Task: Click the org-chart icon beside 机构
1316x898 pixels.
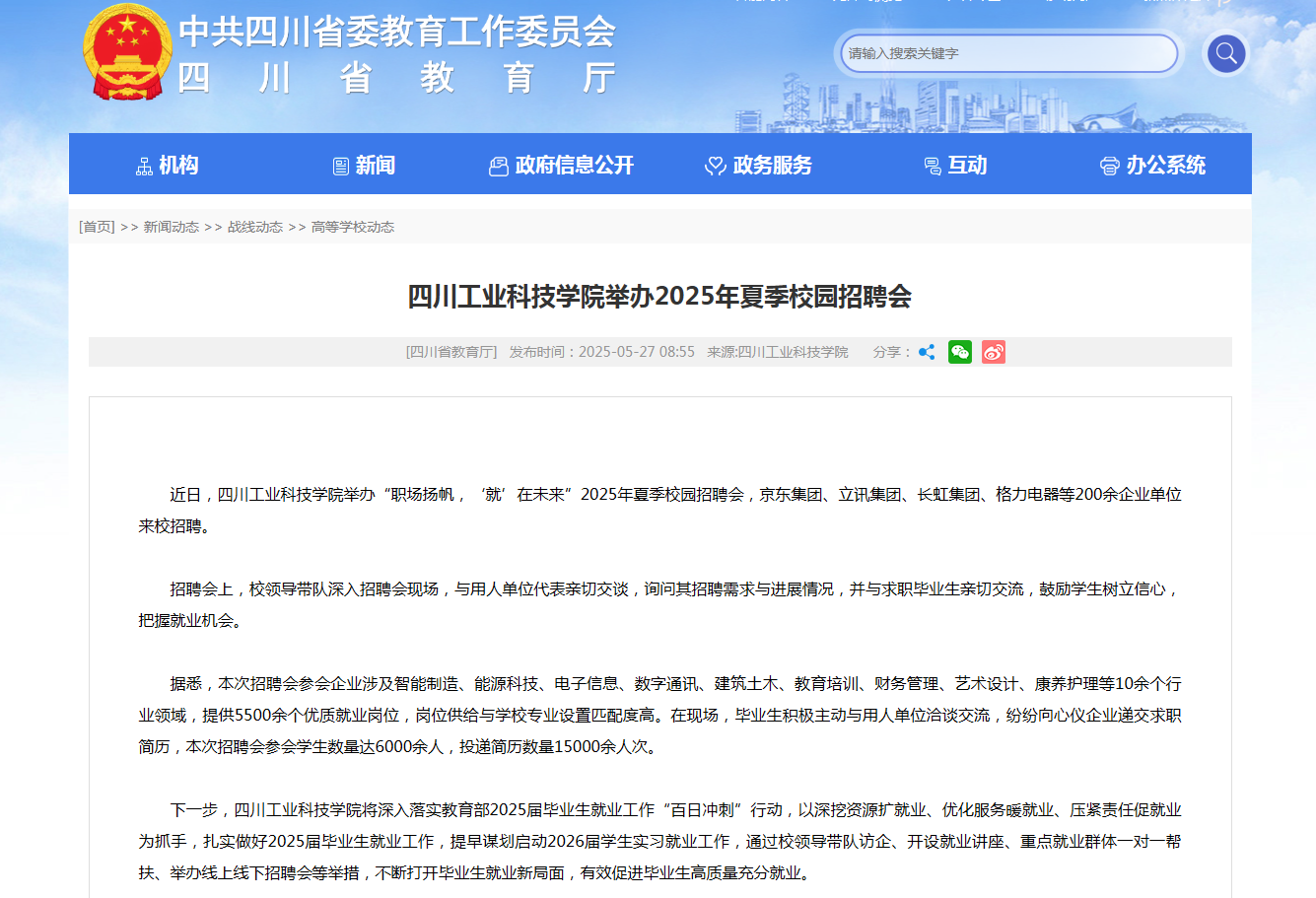Action: click(x=144, y=167)
